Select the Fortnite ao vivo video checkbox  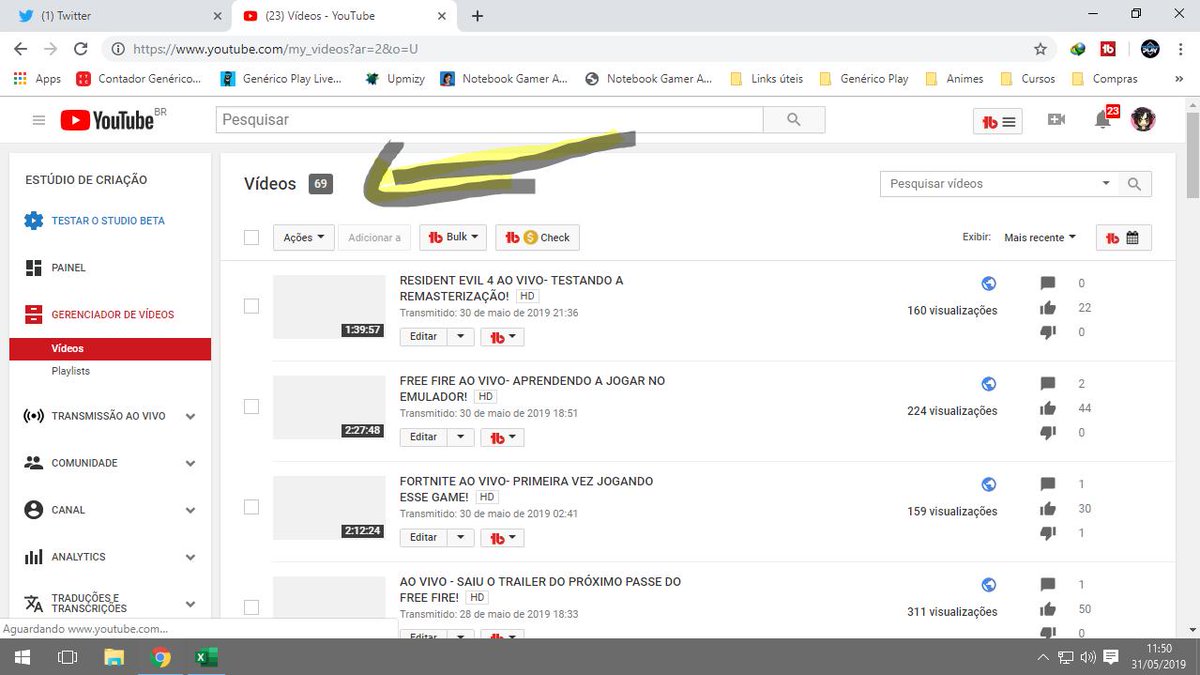point(251,506)
